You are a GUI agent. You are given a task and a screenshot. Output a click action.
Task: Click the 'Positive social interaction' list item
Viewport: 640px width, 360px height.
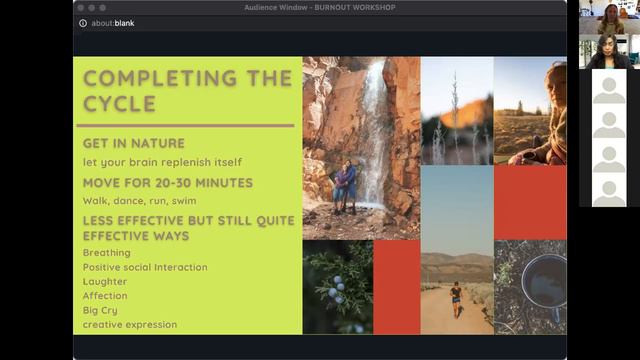(145, 267)
